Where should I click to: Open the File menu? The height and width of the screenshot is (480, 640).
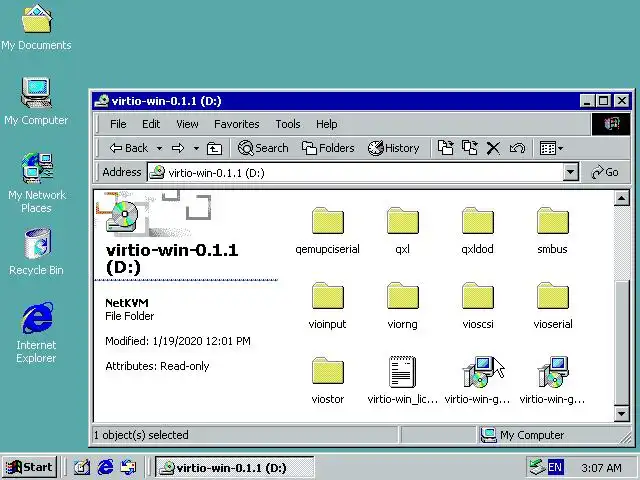(118, 124)
